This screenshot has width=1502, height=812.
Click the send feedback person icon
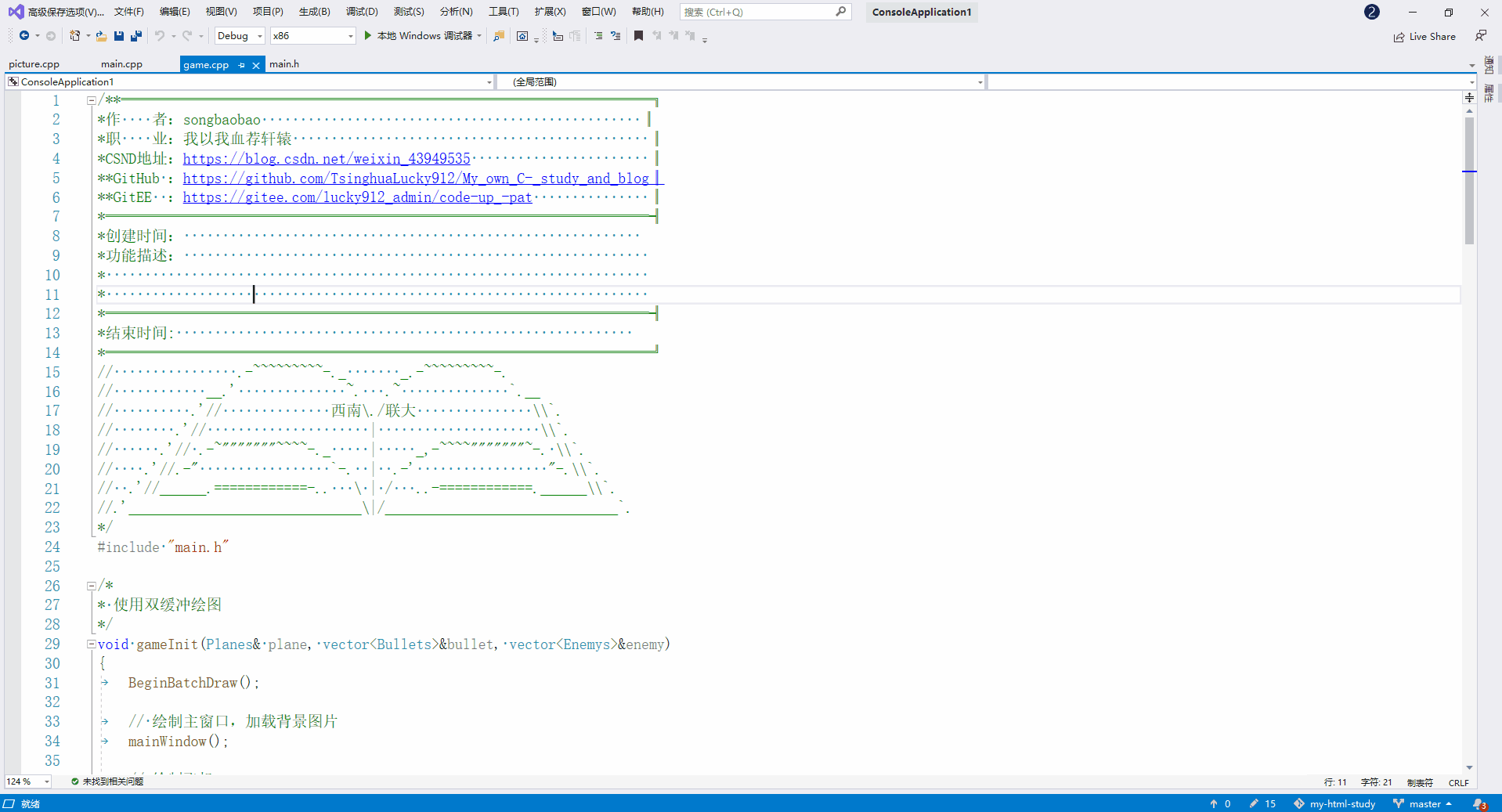tap(1481, 36)
